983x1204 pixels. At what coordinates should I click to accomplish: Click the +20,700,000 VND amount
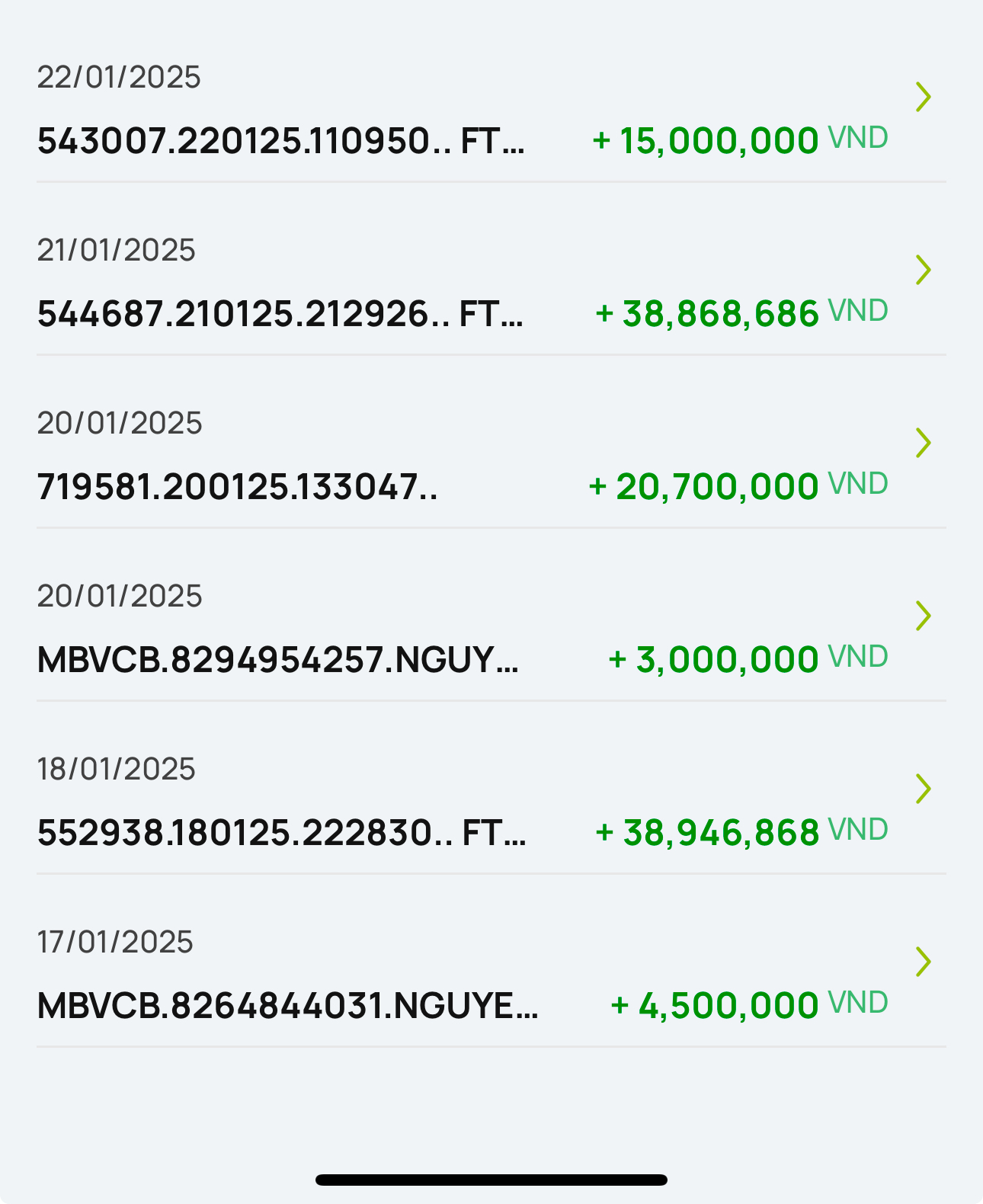pos(738,487)
